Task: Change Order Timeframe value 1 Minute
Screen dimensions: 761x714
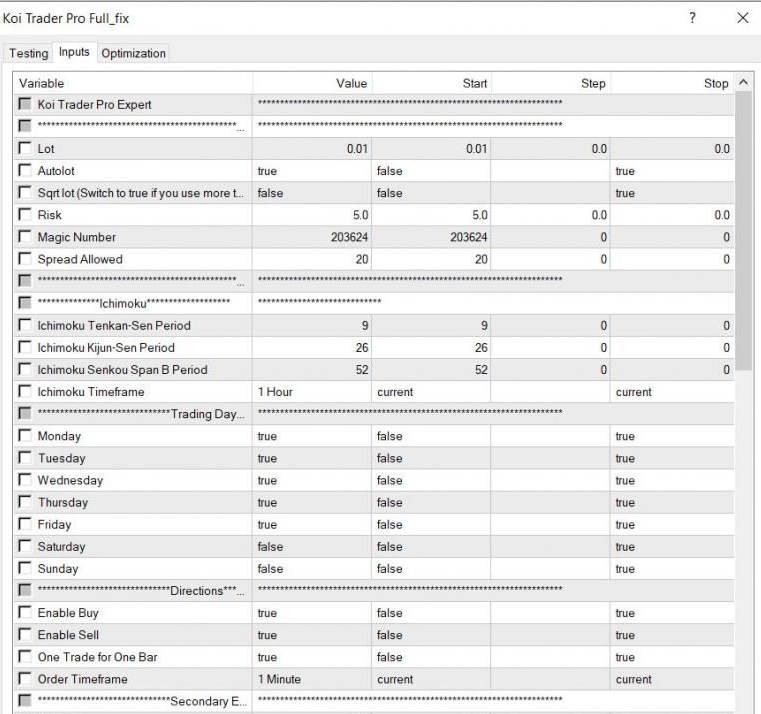Action: click(x=311, y=679)
